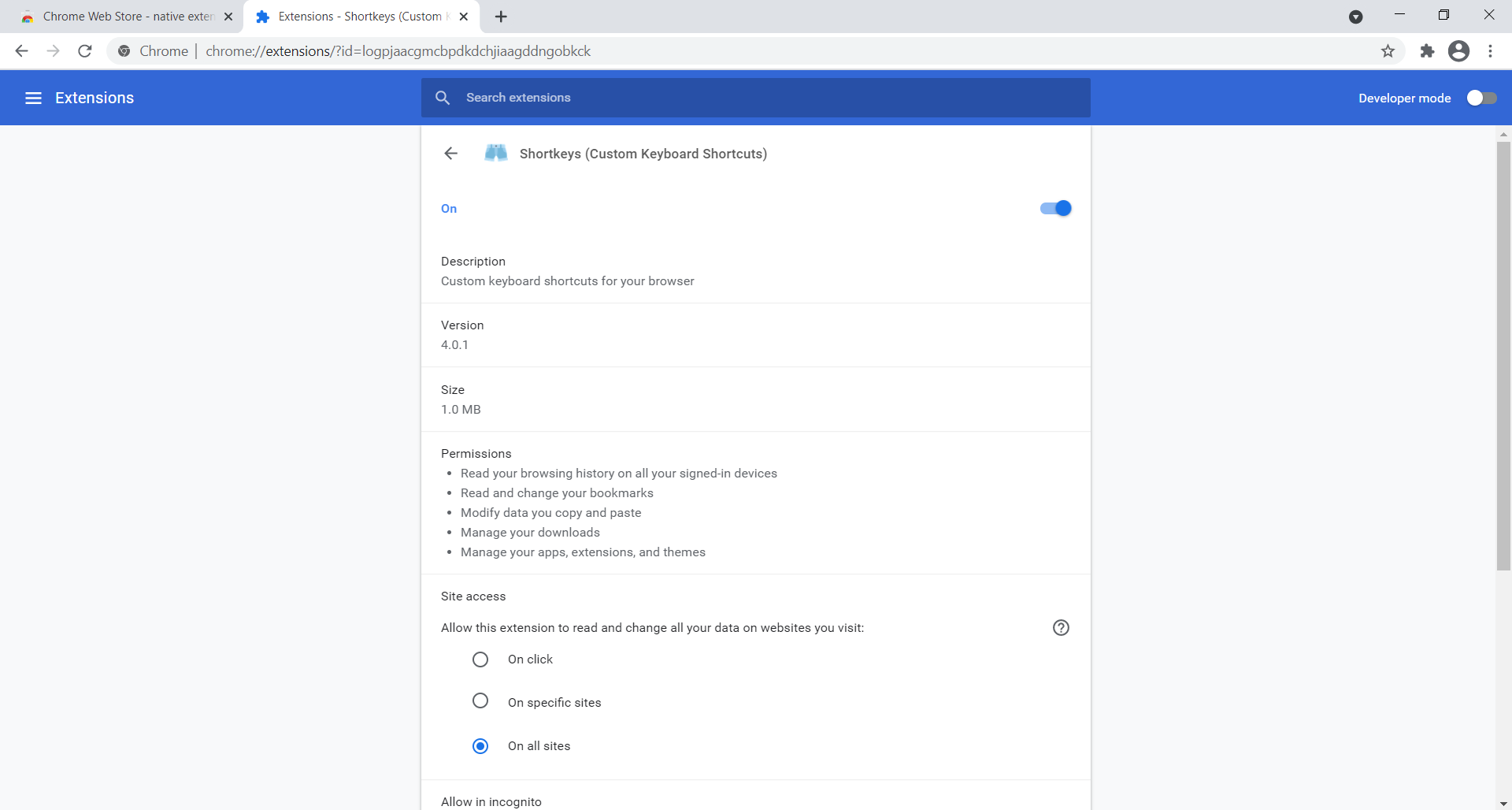Image resolution: width=1512 pixels, height=810 pixels.
Task: Click the page vertical scrollbar thumb
Action: [x=1503, y=355]
